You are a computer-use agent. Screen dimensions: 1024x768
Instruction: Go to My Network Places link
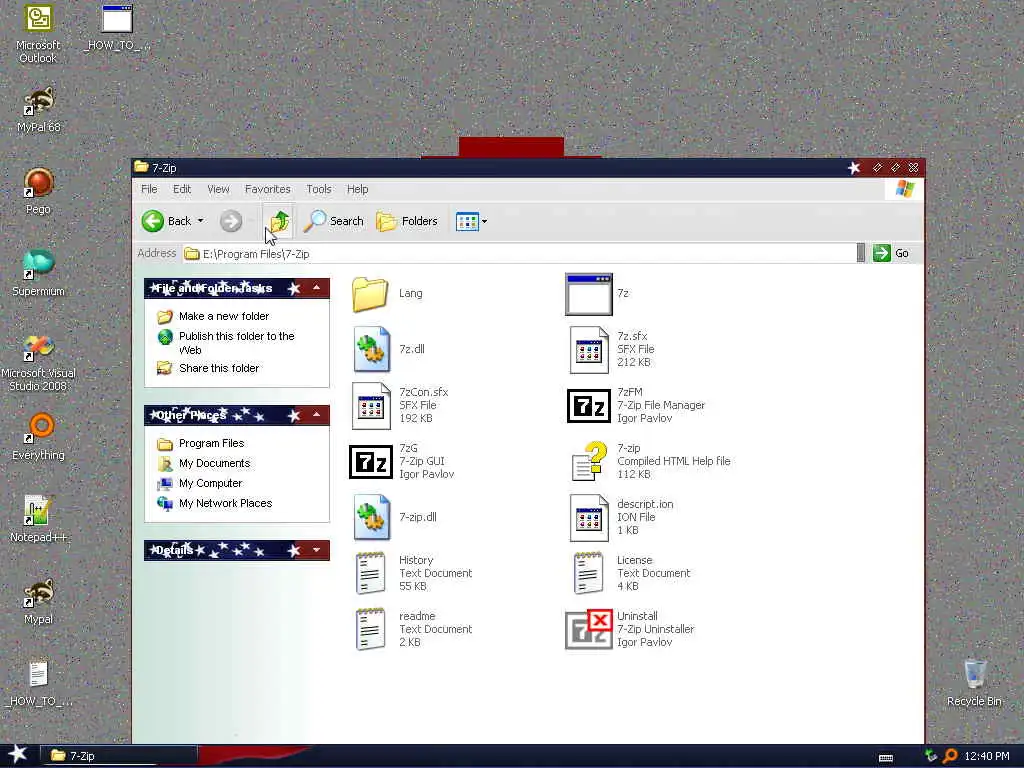tap(225, 504)
